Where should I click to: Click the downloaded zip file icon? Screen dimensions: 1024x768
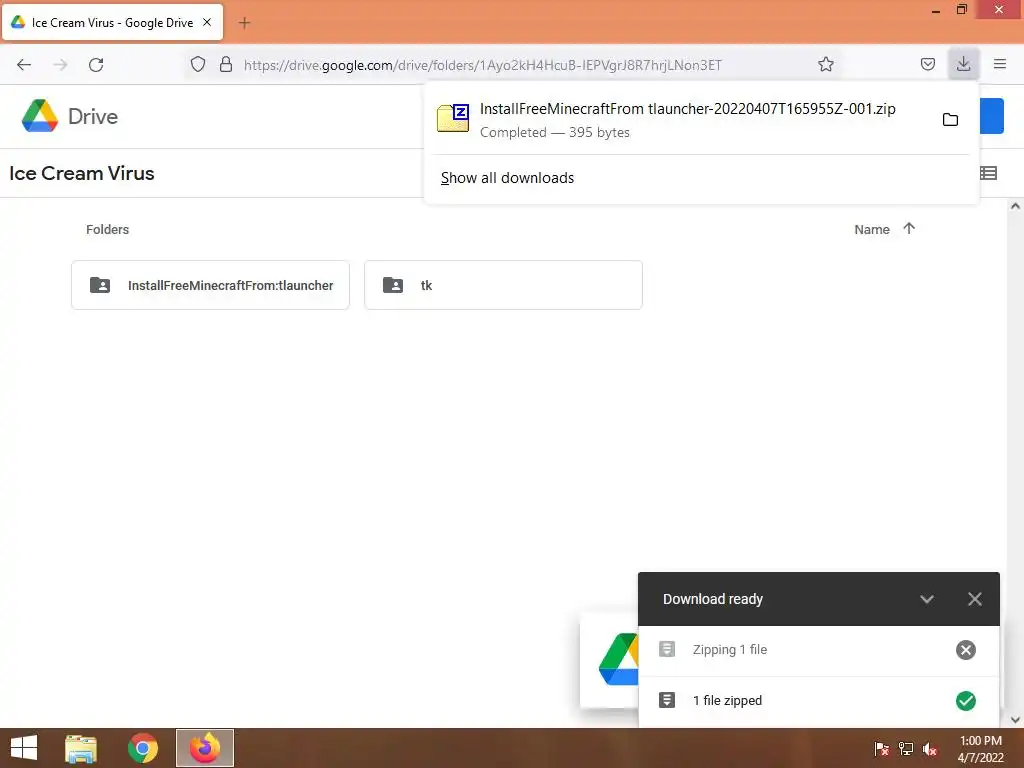pos(453,118)
